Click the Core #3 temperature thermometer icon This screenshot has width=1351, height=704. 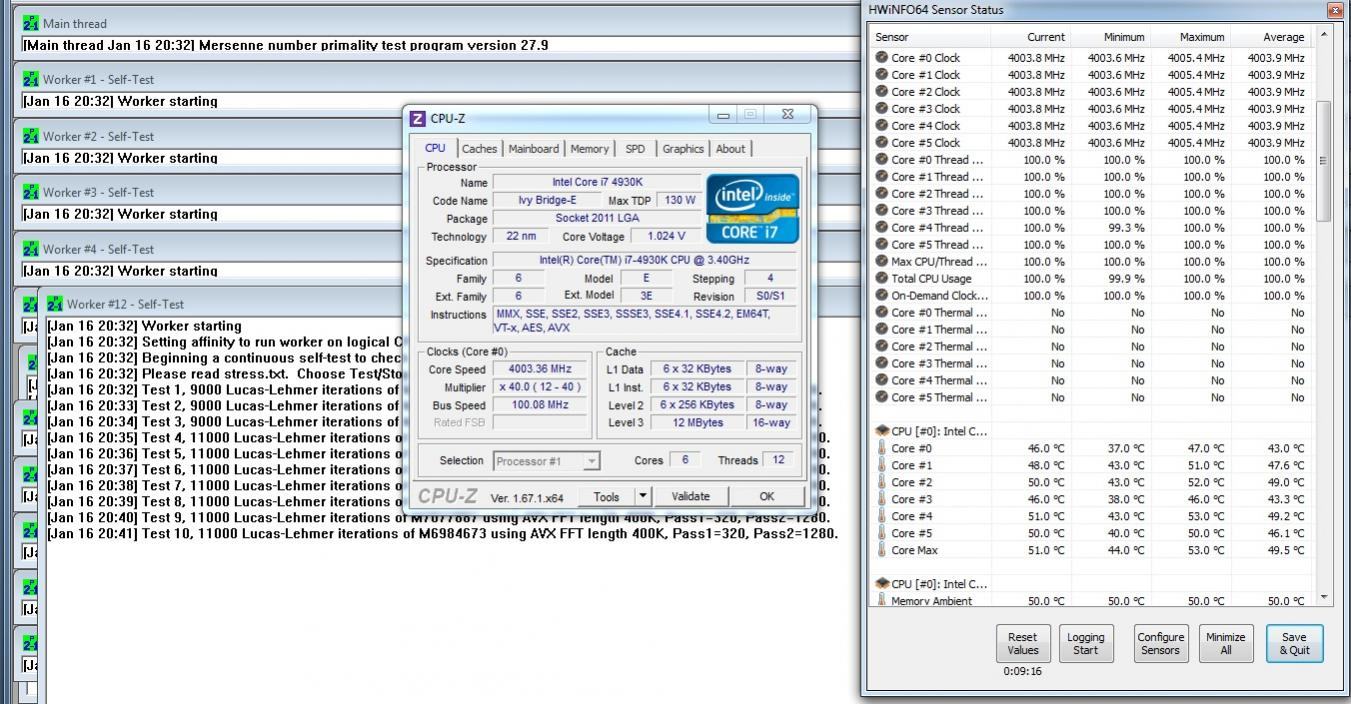point(882,499)
